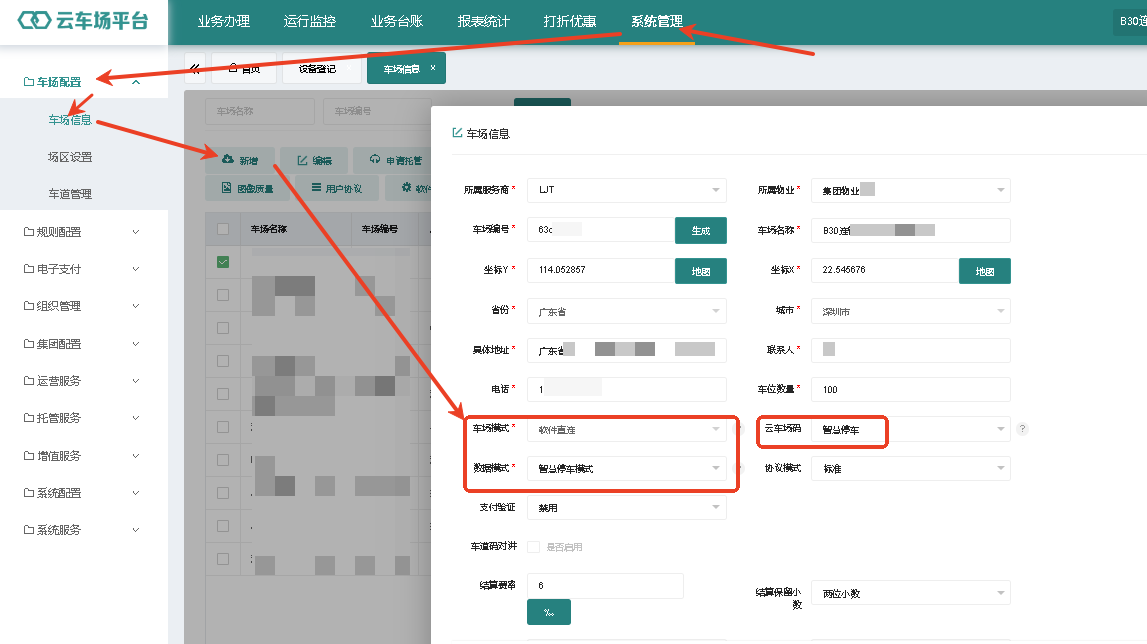
Task: Click the 申请托管 cloud-upload icon
Action: pos(375,160)
